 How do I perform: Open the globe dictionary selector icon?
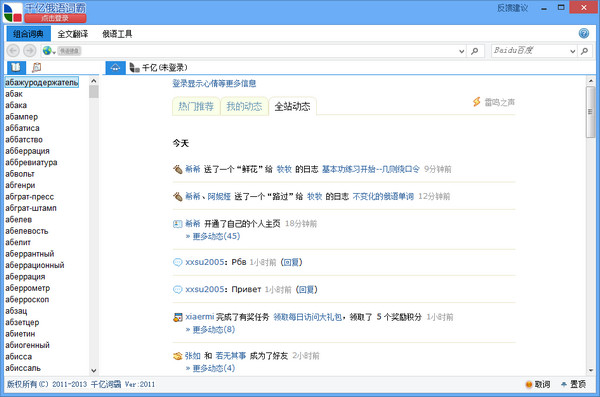coord(47,51)
